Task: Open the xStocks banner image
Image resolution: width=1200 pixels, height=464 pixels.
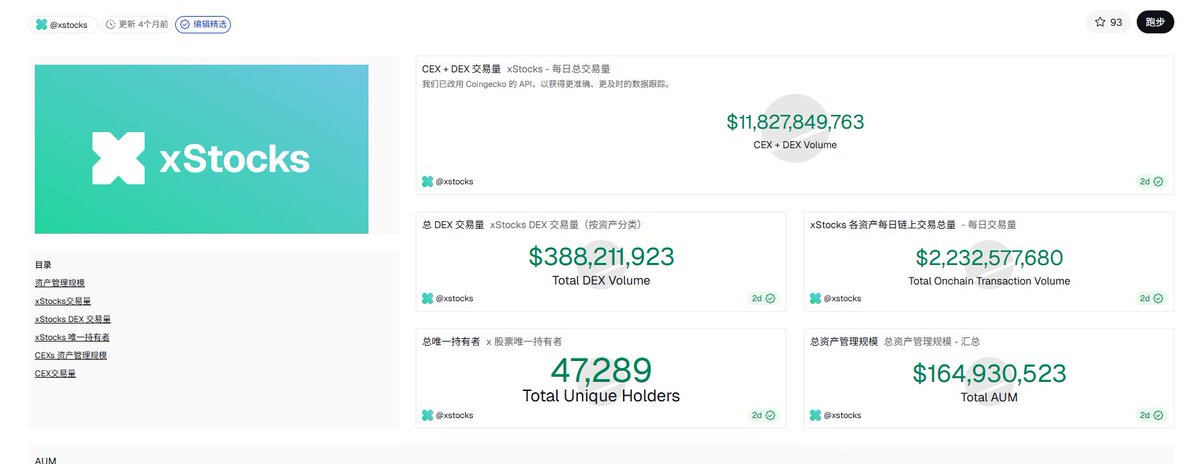Action: 201,149
